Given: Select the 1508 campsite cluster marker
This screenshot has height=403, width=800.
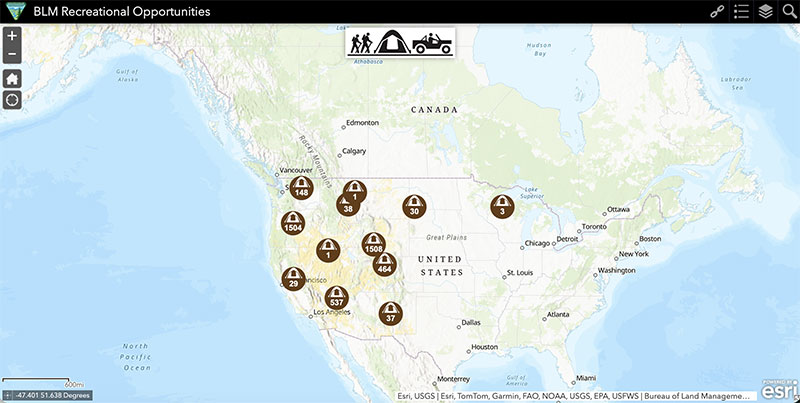Looking at the screenshot, I should click(373, 244).
